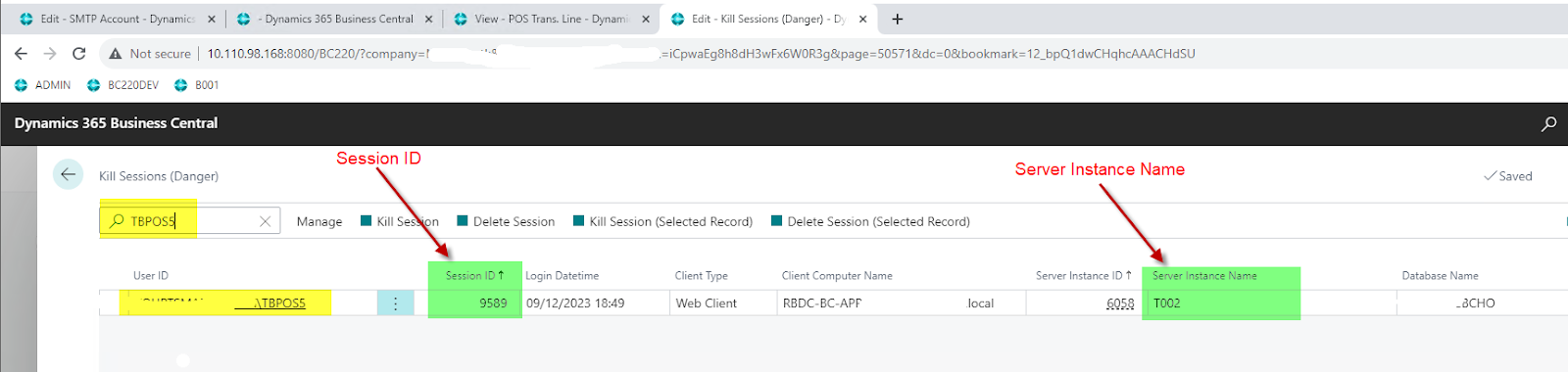Sort by the Session ID column header
This screenshot has width=1568, height=372.
tap(474, 276)
